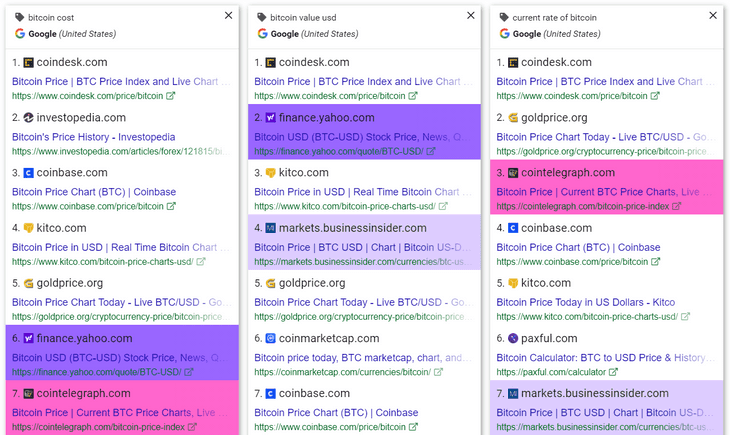This screenshot has width=730, height=435.
Task: Open external link icon for paxful calculator URL
Action: coord(613,372)
